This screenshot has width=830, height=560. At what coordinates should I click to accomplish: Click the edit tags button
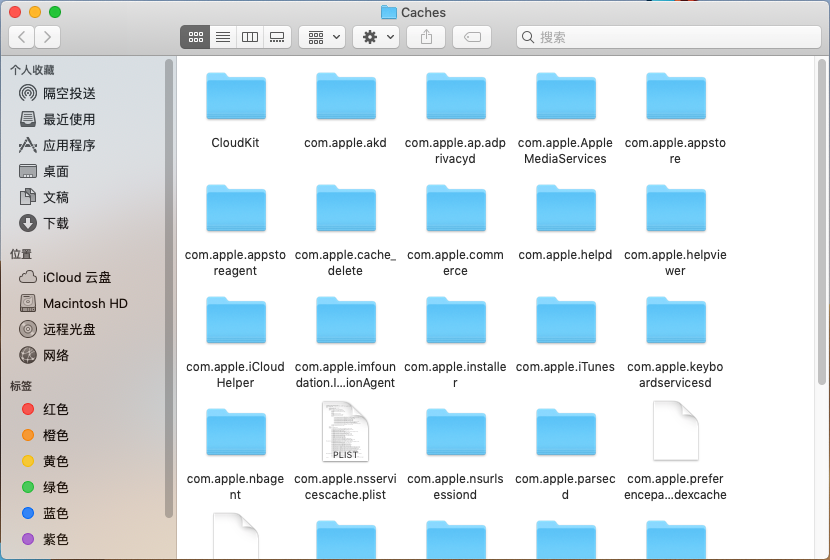coord(472,37)
